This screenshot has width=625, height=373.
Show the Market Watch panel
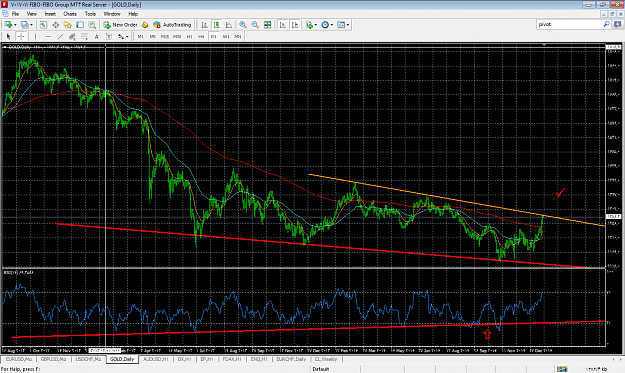point(43,25)
